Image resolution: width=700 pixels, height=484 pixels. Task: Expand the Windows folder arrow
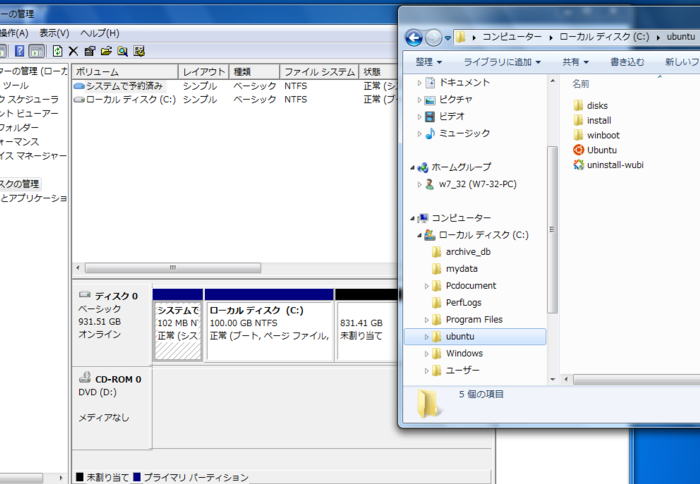tap(426, 354)
